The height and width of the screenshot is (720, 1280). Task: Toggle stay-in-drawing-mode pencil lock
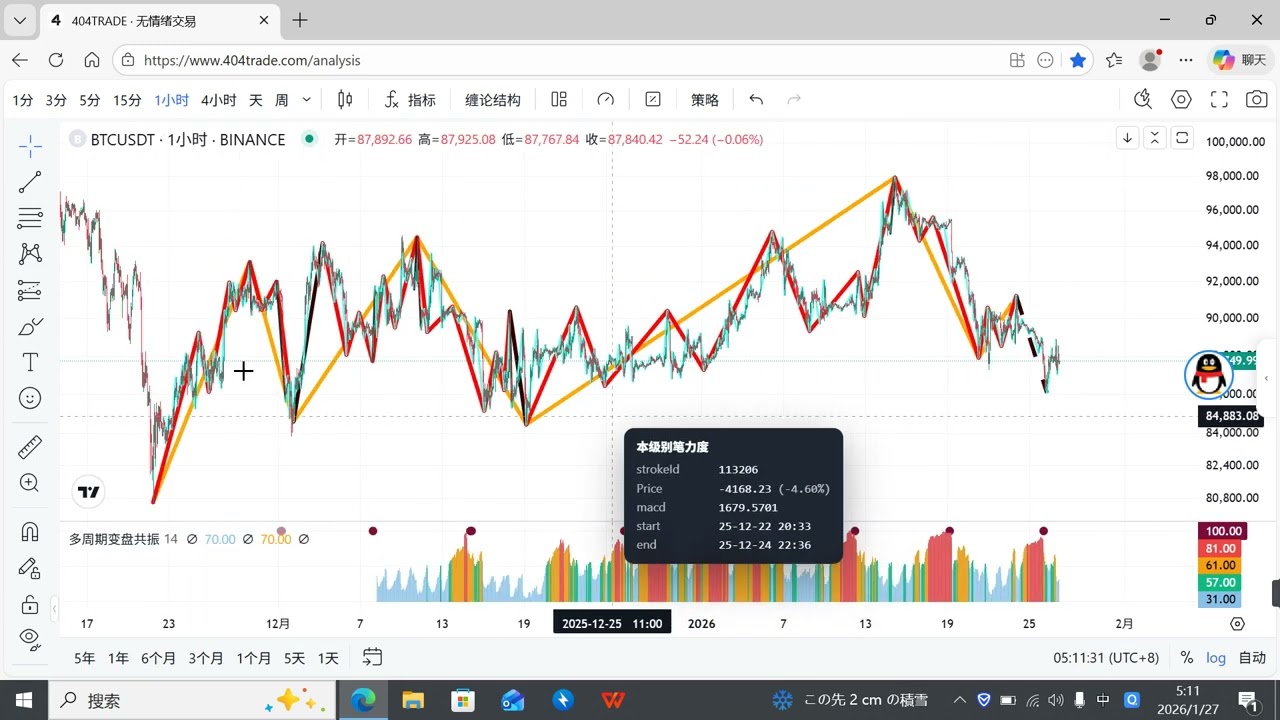pyautogui.click(x=30, y=568)
